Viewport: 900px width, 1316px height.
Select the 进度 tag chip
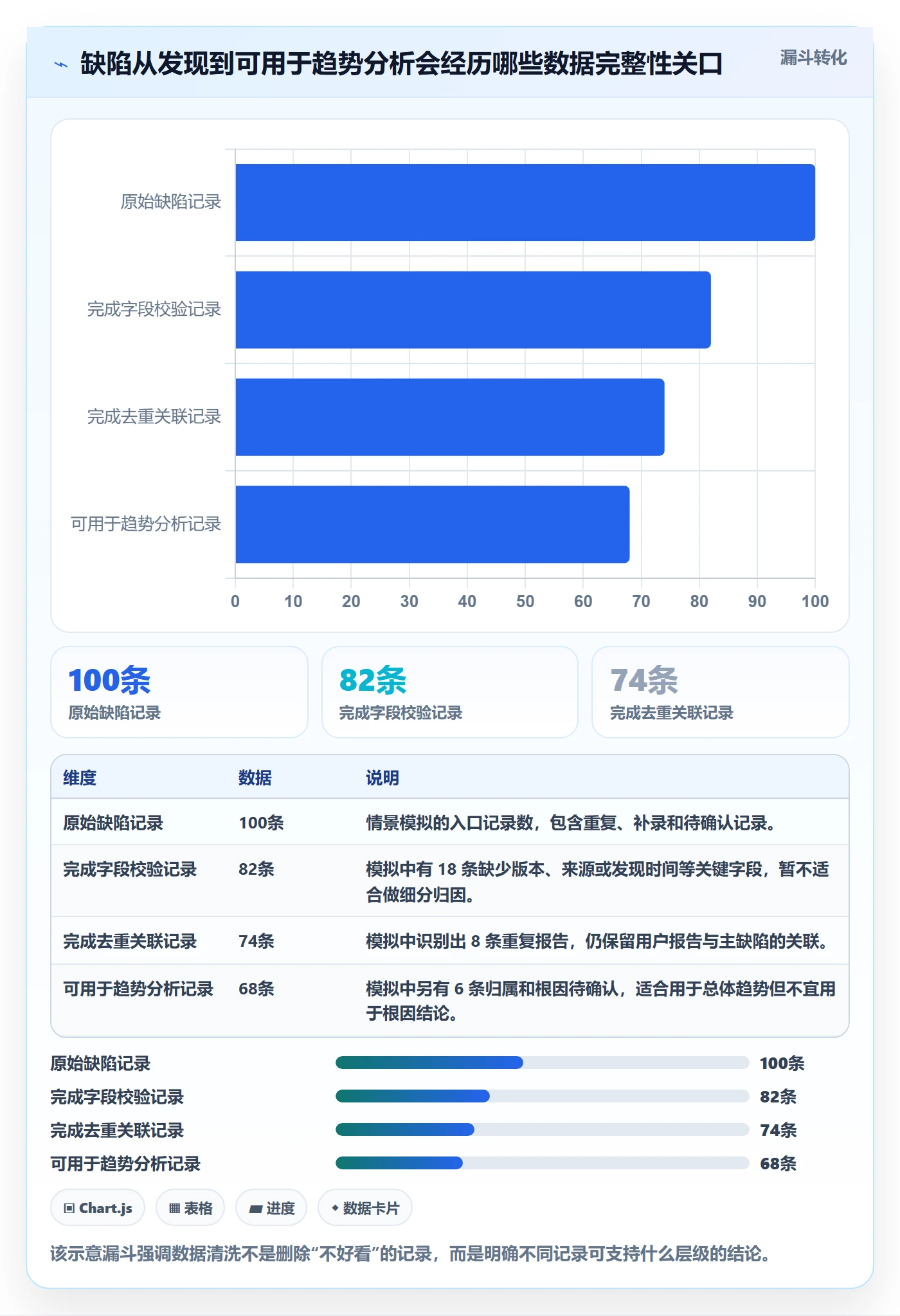point(271,1208)
